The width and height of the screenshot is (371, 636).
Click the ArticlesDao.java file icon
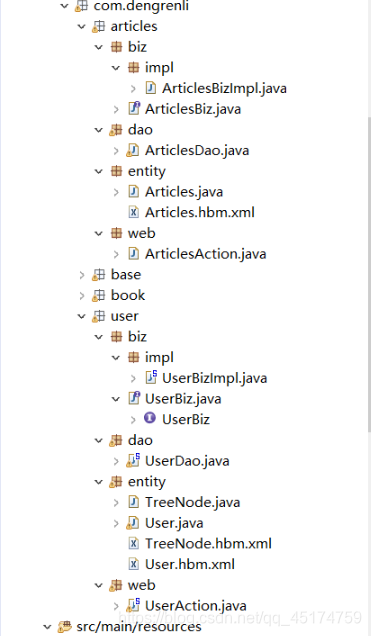[133, 150]
